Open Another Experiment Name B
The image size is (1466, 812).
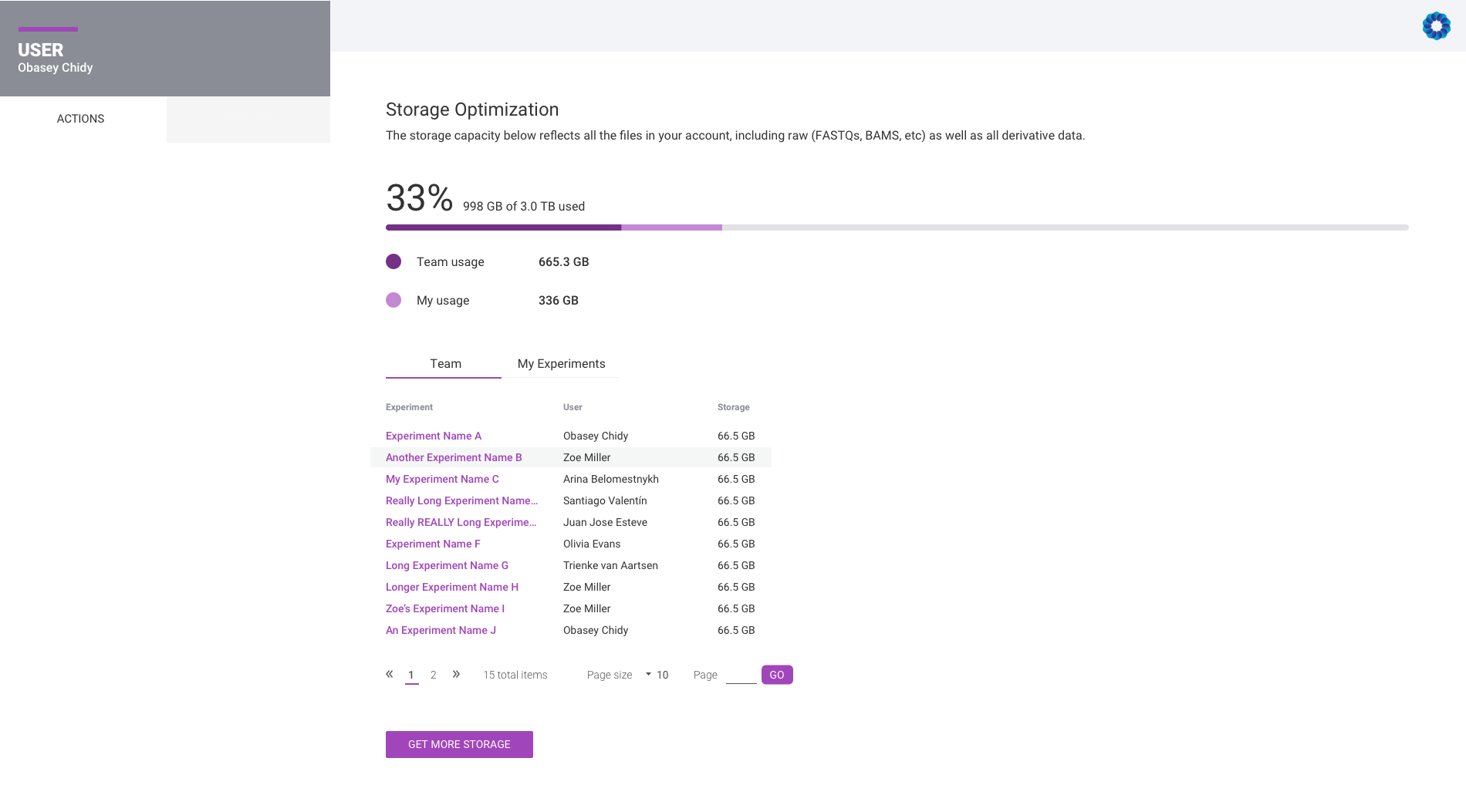pos(453,457)
